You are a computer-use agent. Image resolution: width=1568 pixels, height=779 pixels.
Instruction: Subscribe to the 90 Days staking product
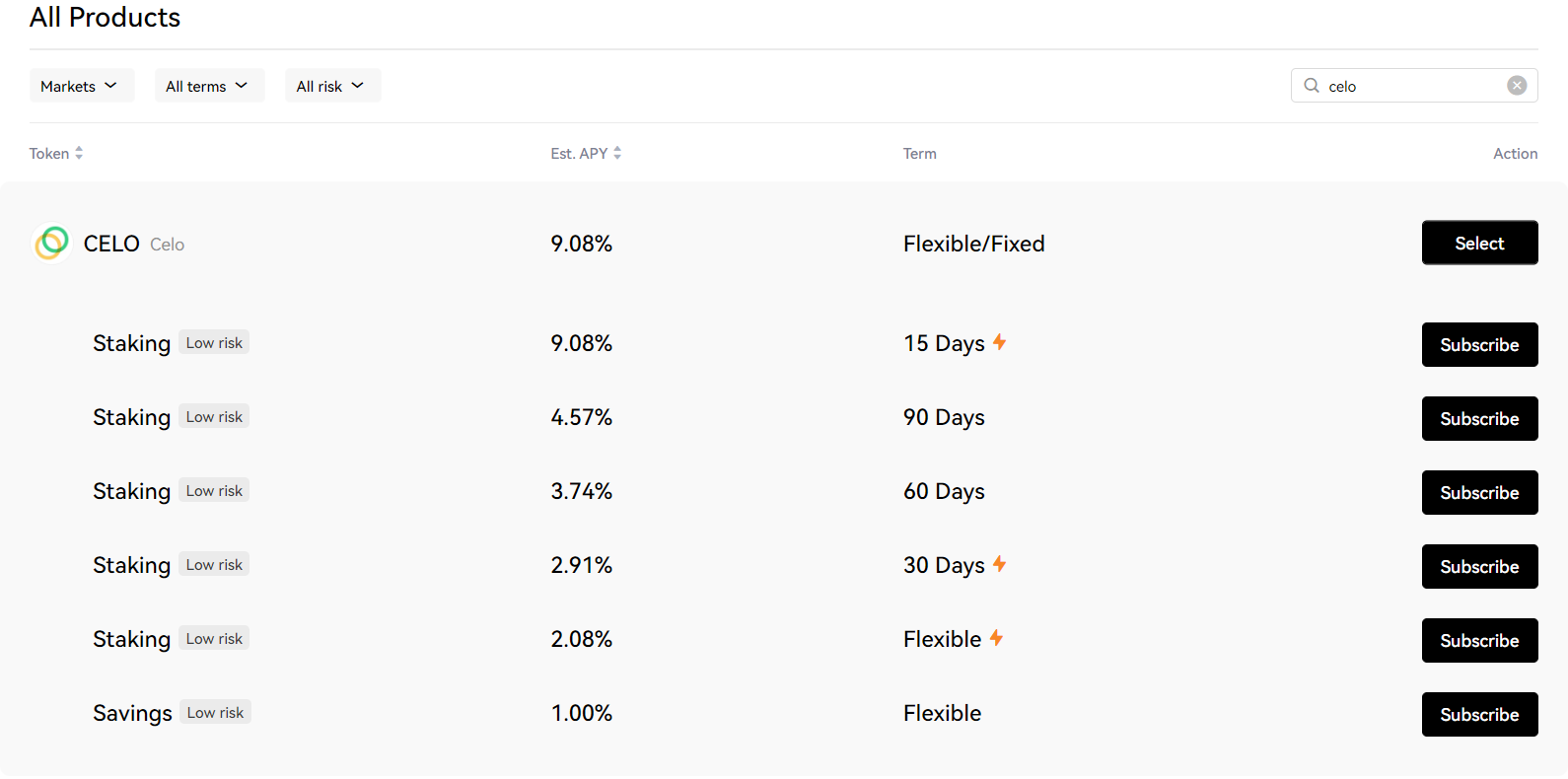(x=1479, y=419)
